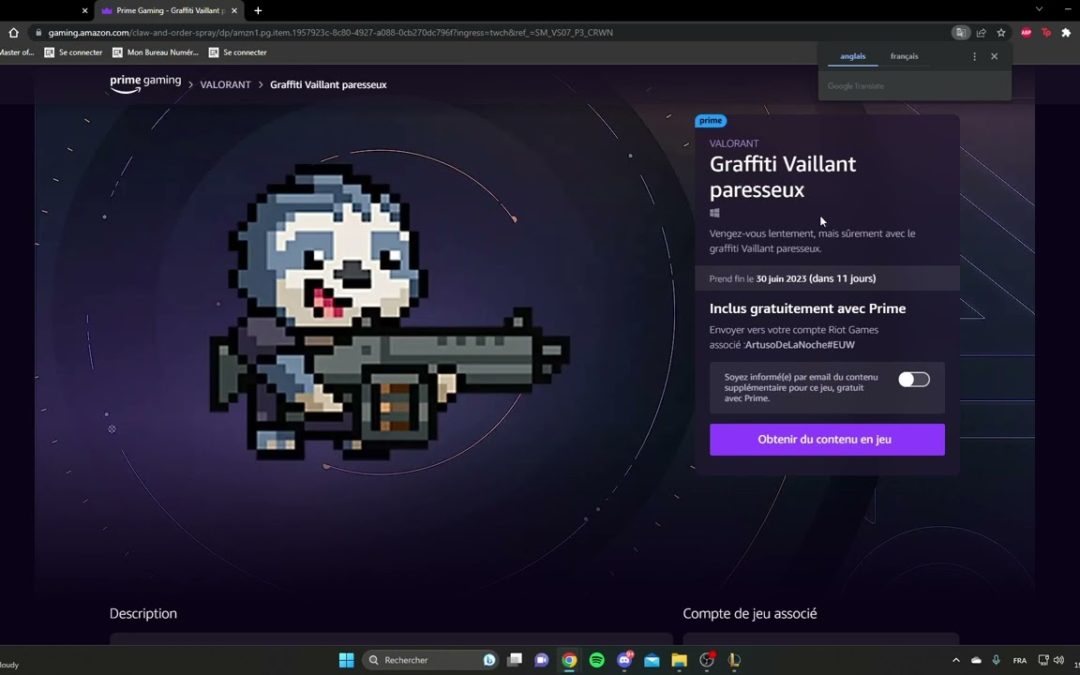The image size is (1080, 675).
Task: Switch translation to anglais tab
Action: click(x=853, y=56)
